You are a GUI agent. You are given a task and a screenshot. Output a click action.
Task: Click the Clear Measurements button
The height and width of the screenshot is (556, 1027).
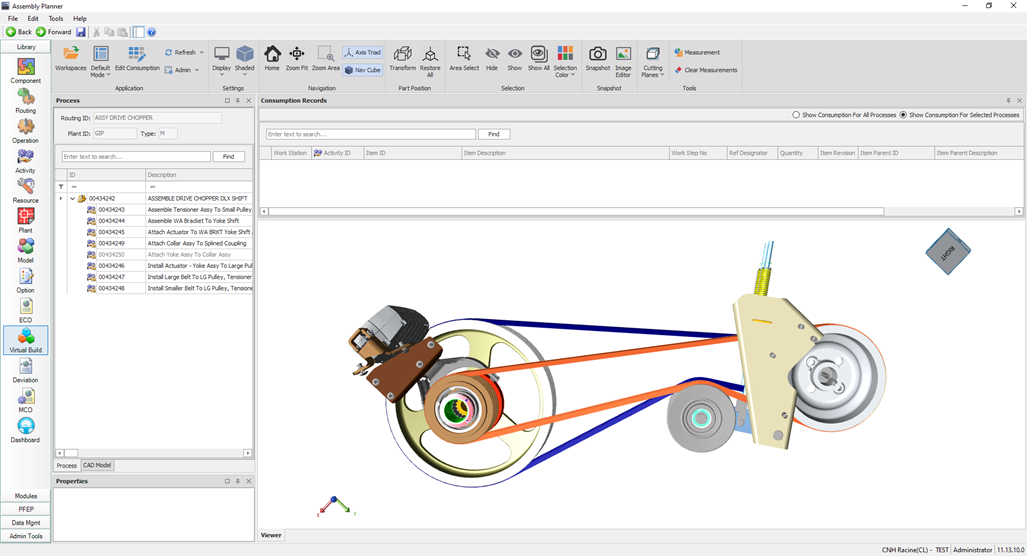pyautogui.click(x=706, y=70)
